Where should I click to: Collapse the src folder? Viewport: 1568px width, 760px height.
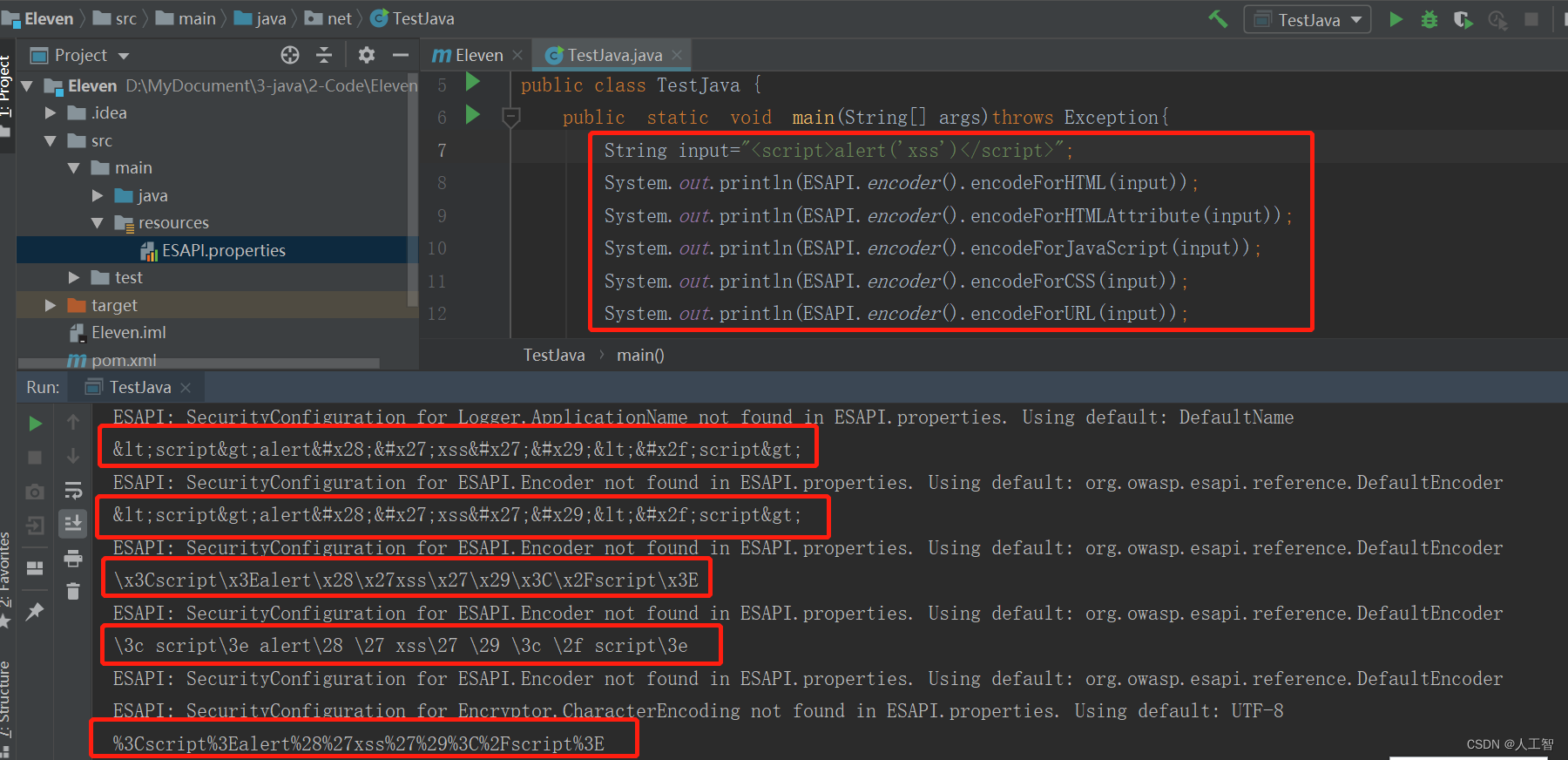[50, 140]
